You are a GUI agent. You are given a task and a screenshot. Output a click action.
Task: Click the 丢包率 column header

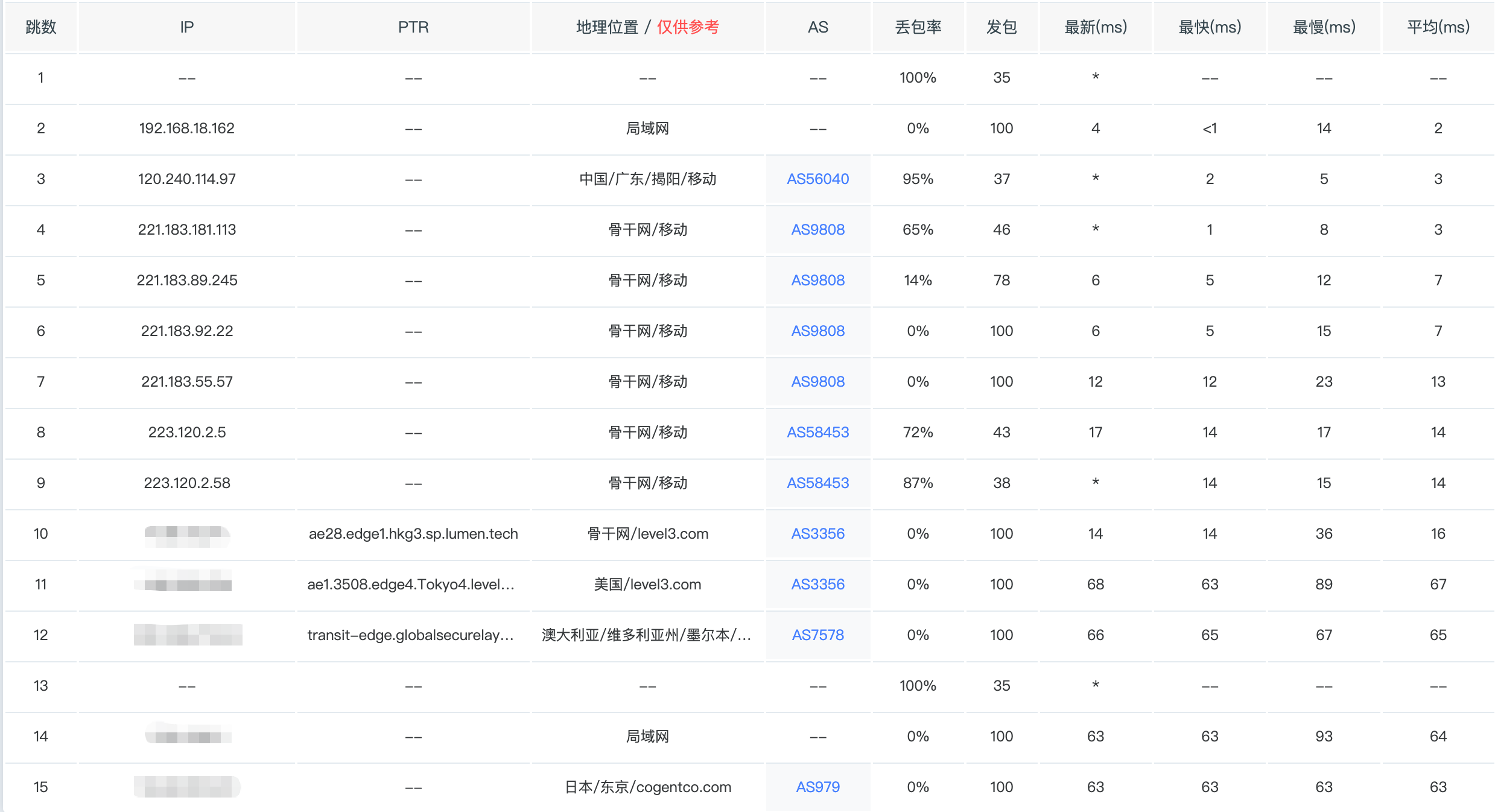[x=918, y=27]
